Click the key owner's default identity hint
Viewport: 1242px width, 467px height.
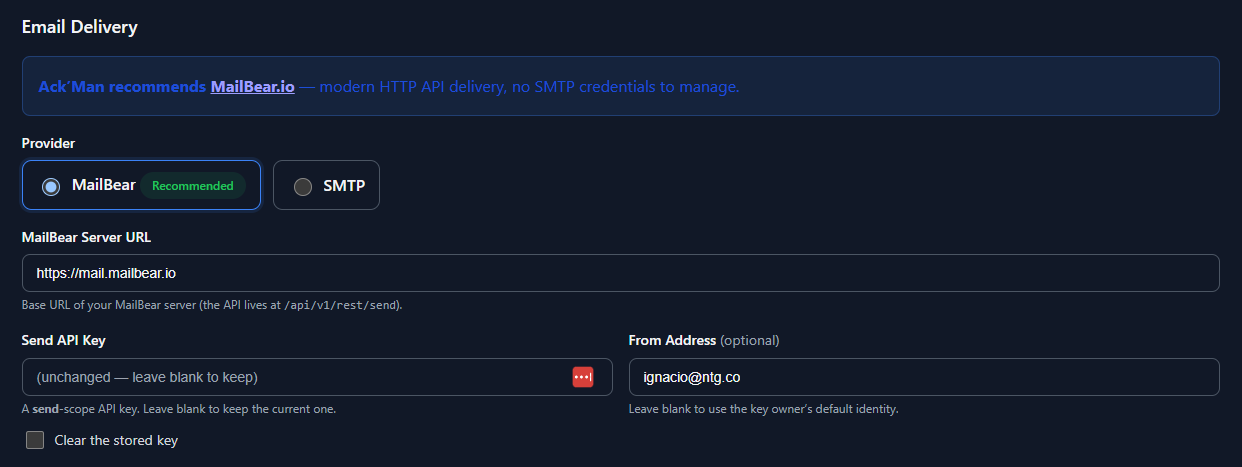coord(764,409)
